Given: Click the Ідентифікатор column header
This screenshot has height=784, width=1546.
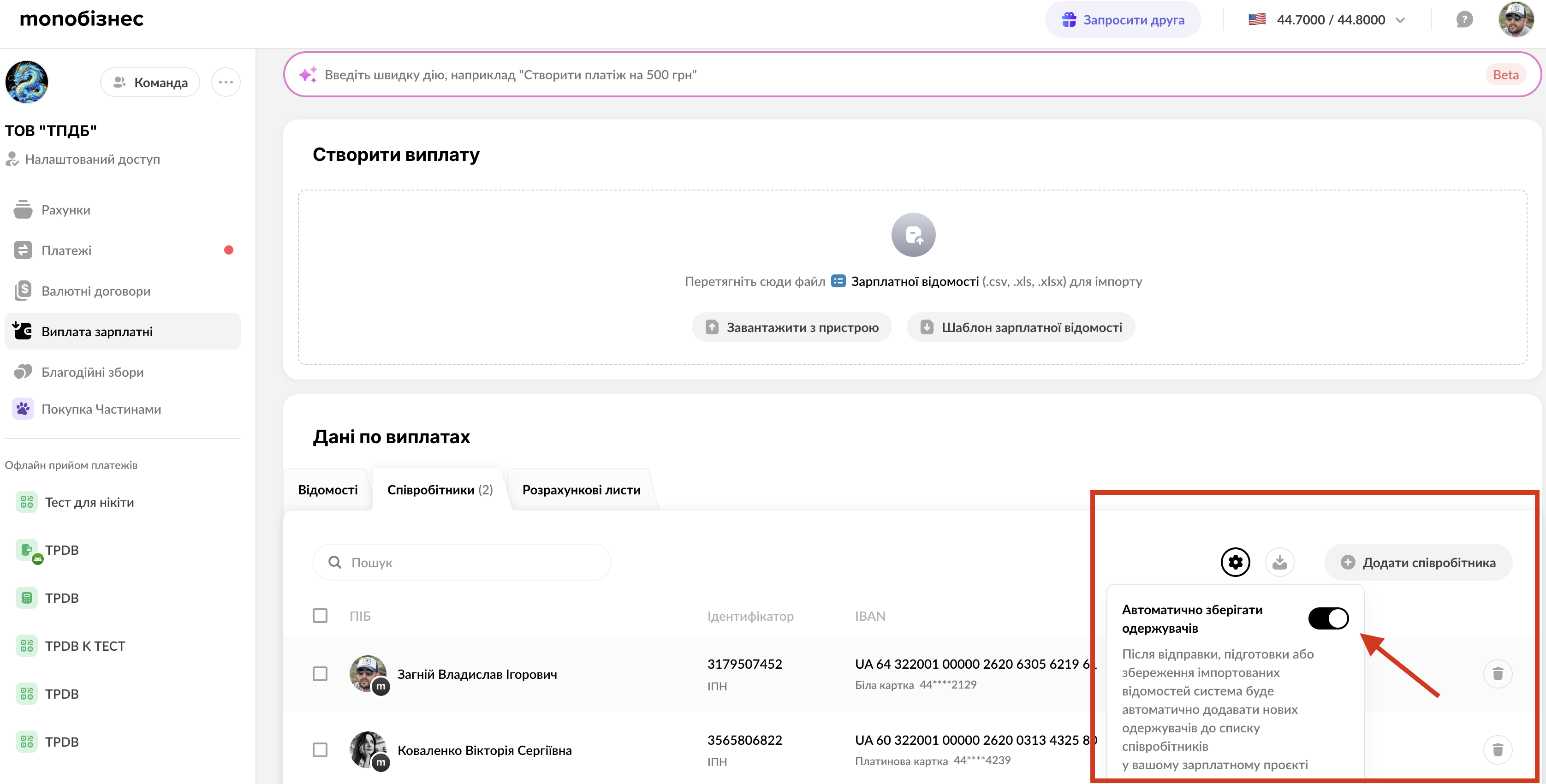Looking at the screenshot, I should click(750, 616).
